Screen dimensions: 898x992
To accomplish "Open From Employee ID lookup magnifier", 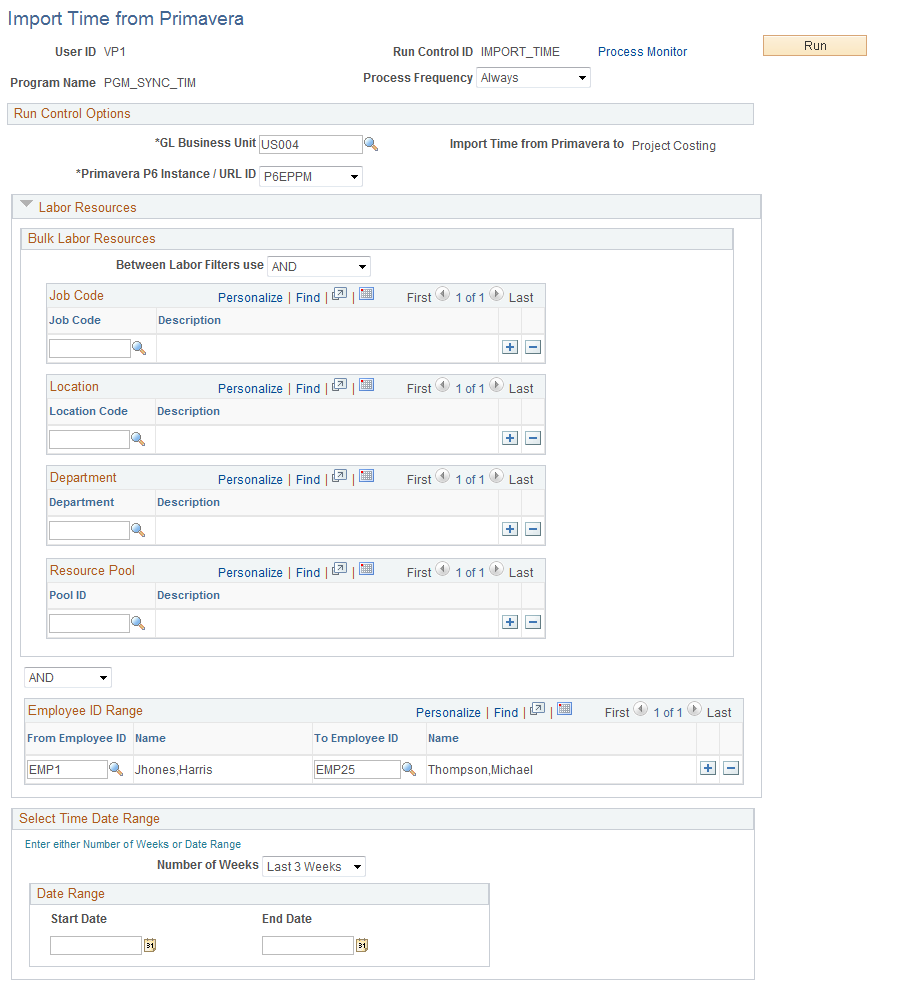I will tap(116, 769).
